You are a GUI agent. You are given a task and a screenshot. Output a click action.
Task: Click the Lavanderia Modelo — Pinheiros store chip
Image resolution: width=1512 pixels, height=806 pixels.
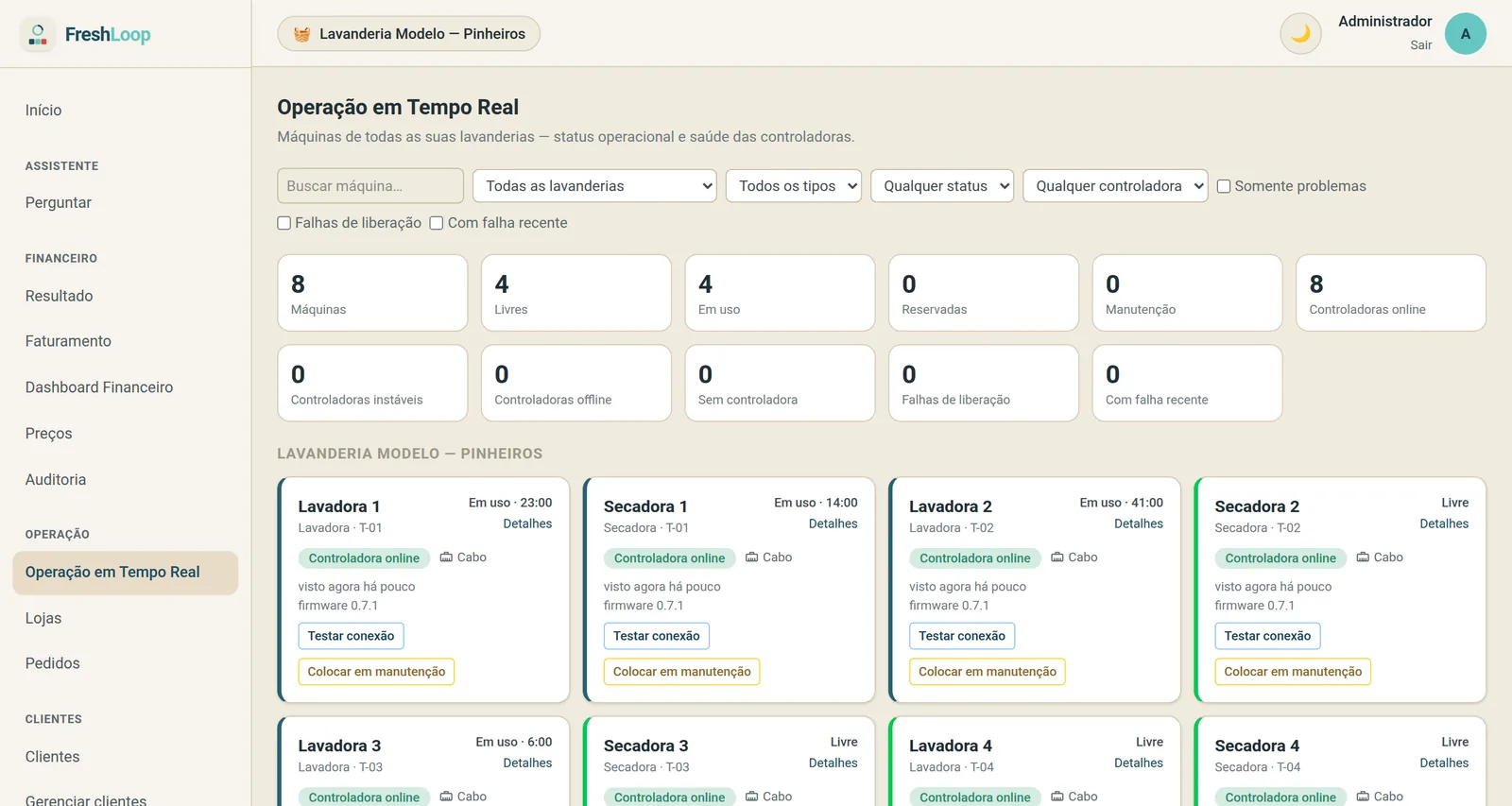409,34
